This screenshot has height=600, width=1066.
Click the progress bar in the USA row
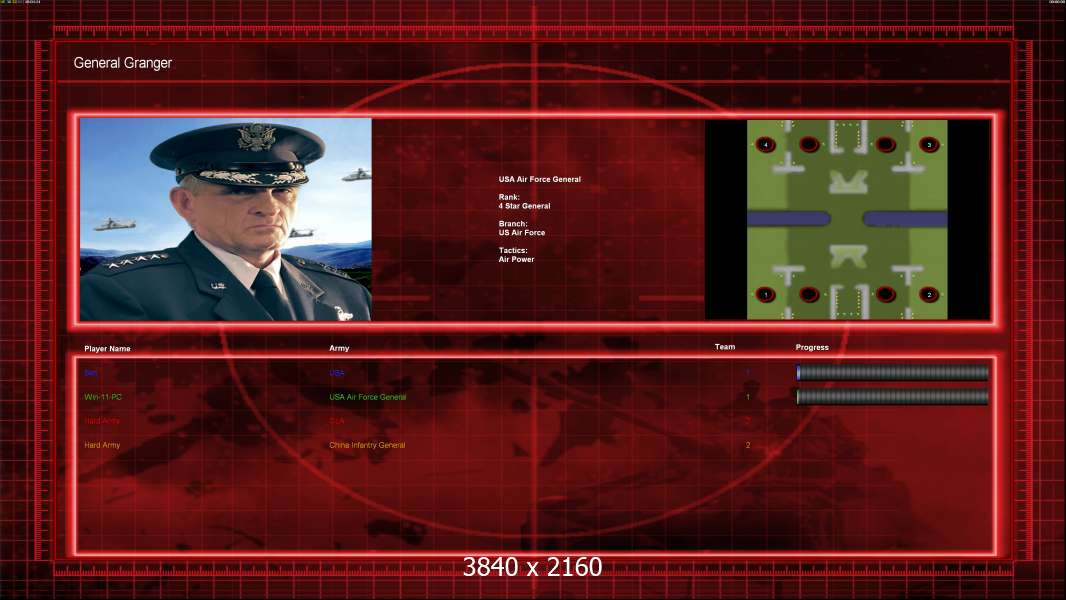(x=893, y=372)
